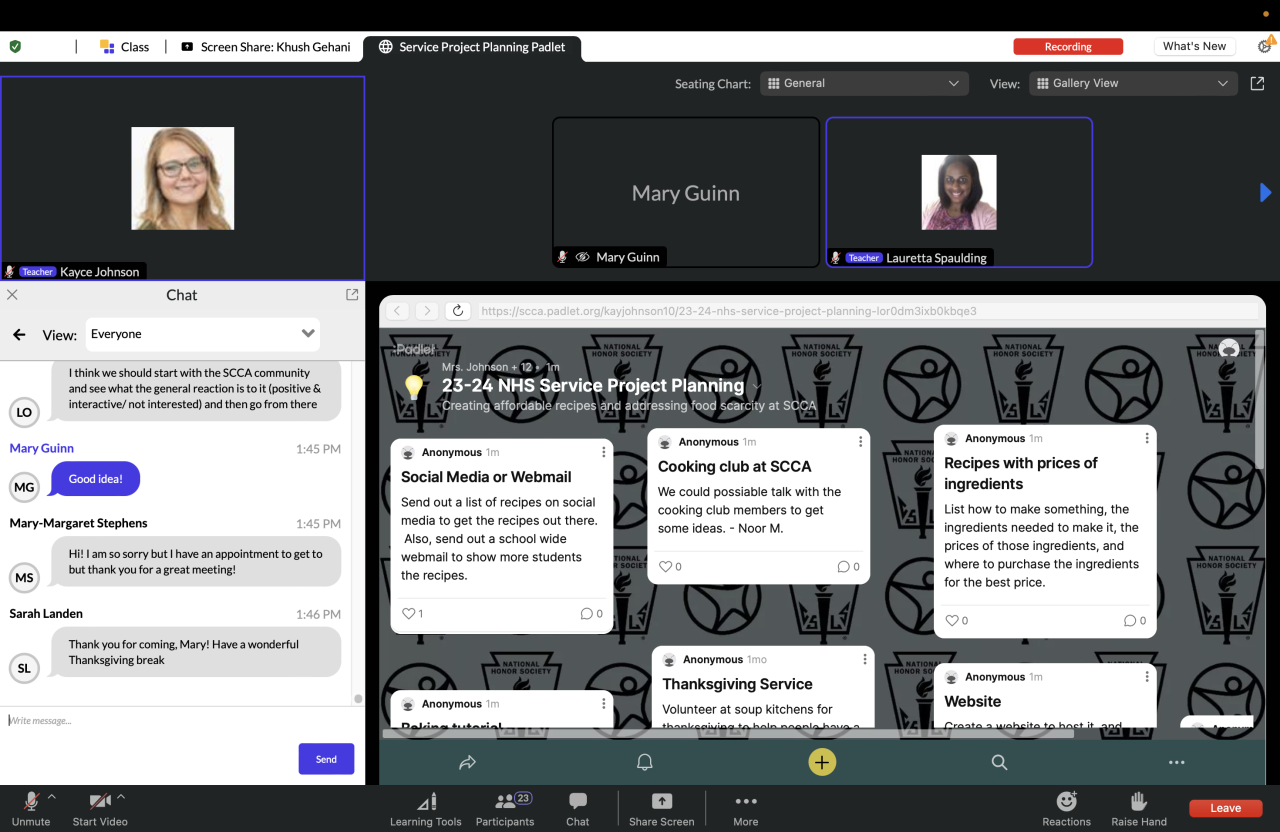1280x832 pixels.
Task: Open Padlet search
Action: point(999,763)
